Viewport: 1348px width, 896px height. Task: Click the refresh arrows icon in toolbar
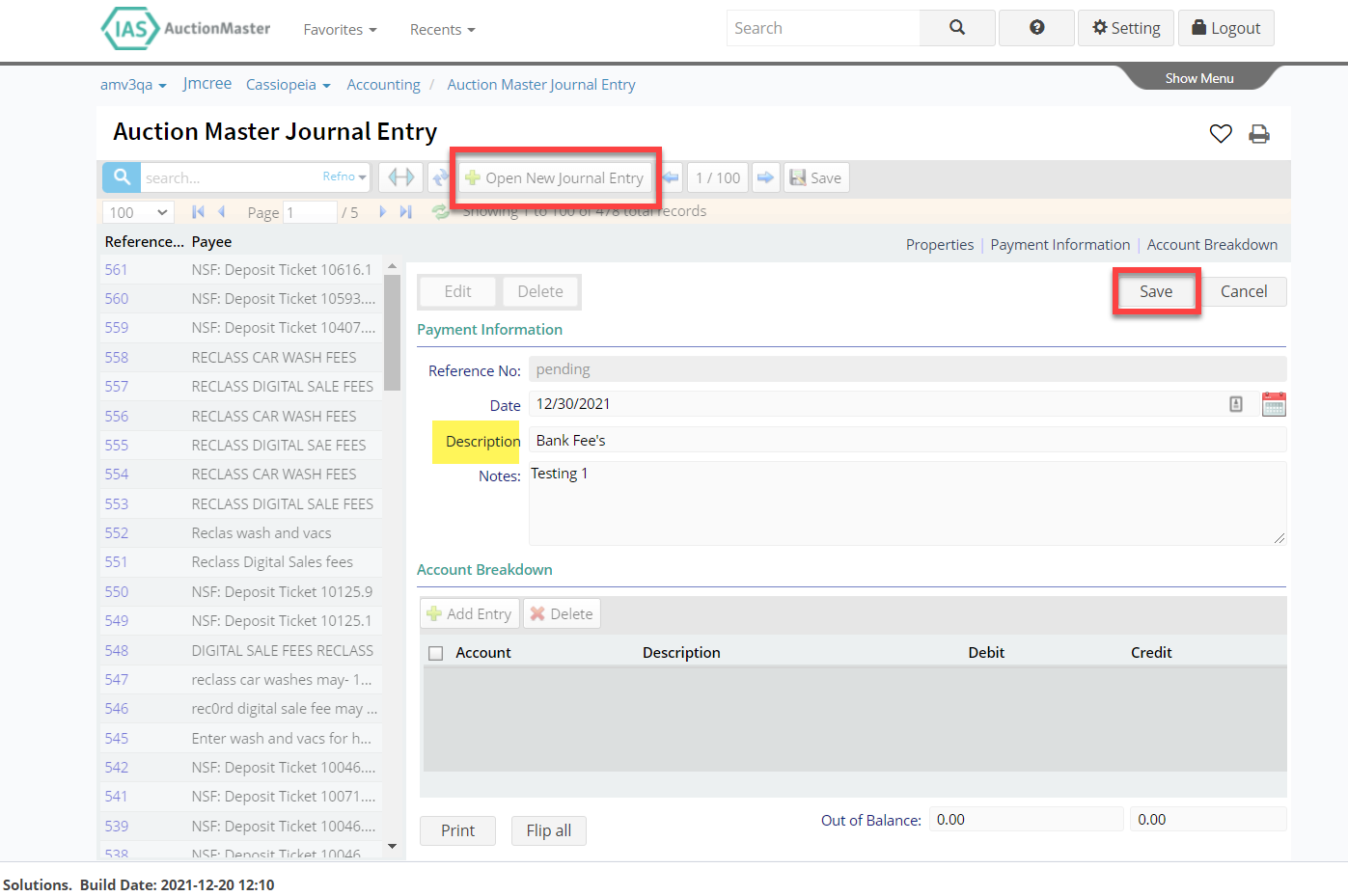pos(440,177)
